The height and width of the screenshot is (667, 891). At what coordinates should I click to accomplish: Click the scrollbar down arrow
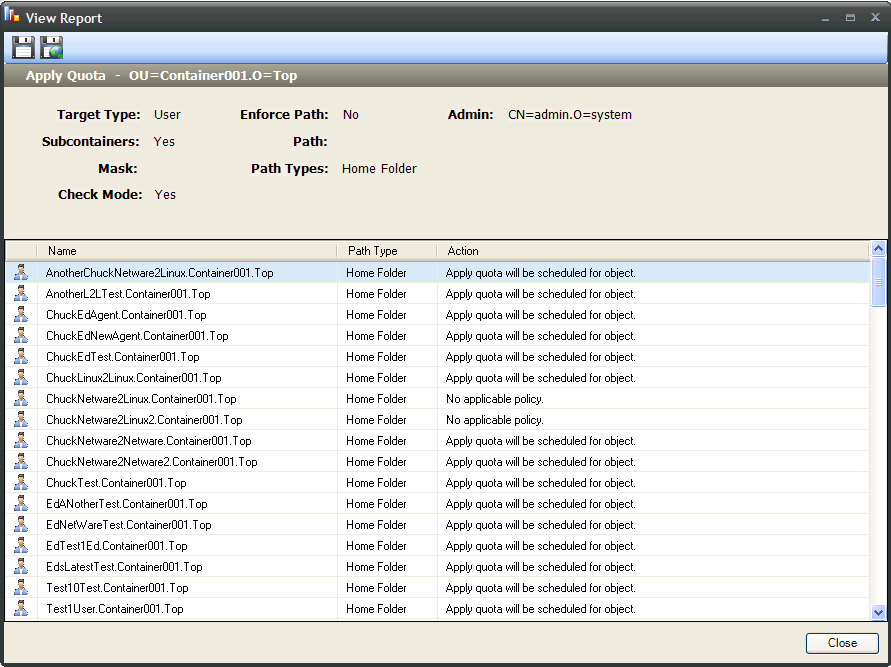(878, 612)
